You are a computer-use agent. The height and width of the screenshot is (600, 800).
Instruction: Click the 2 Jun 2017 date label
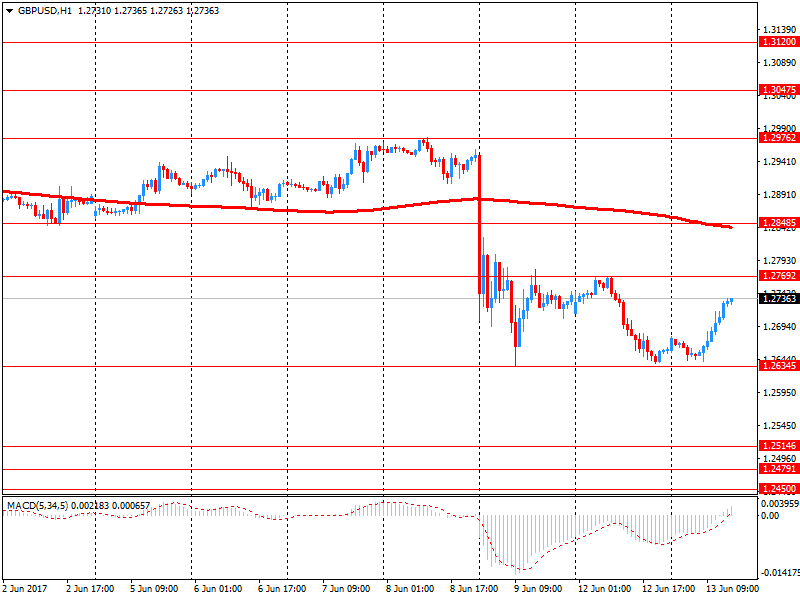(x=24, y=588)
